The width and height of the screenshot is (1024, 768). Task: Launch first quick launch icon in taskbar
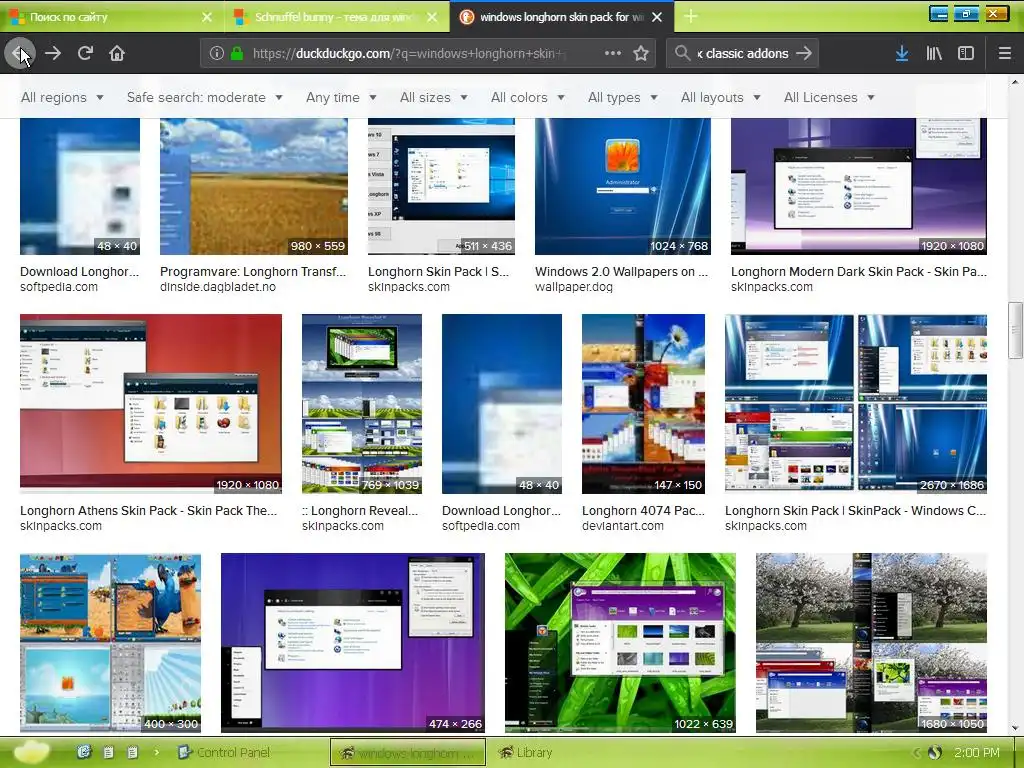click(x=84, y=752)
